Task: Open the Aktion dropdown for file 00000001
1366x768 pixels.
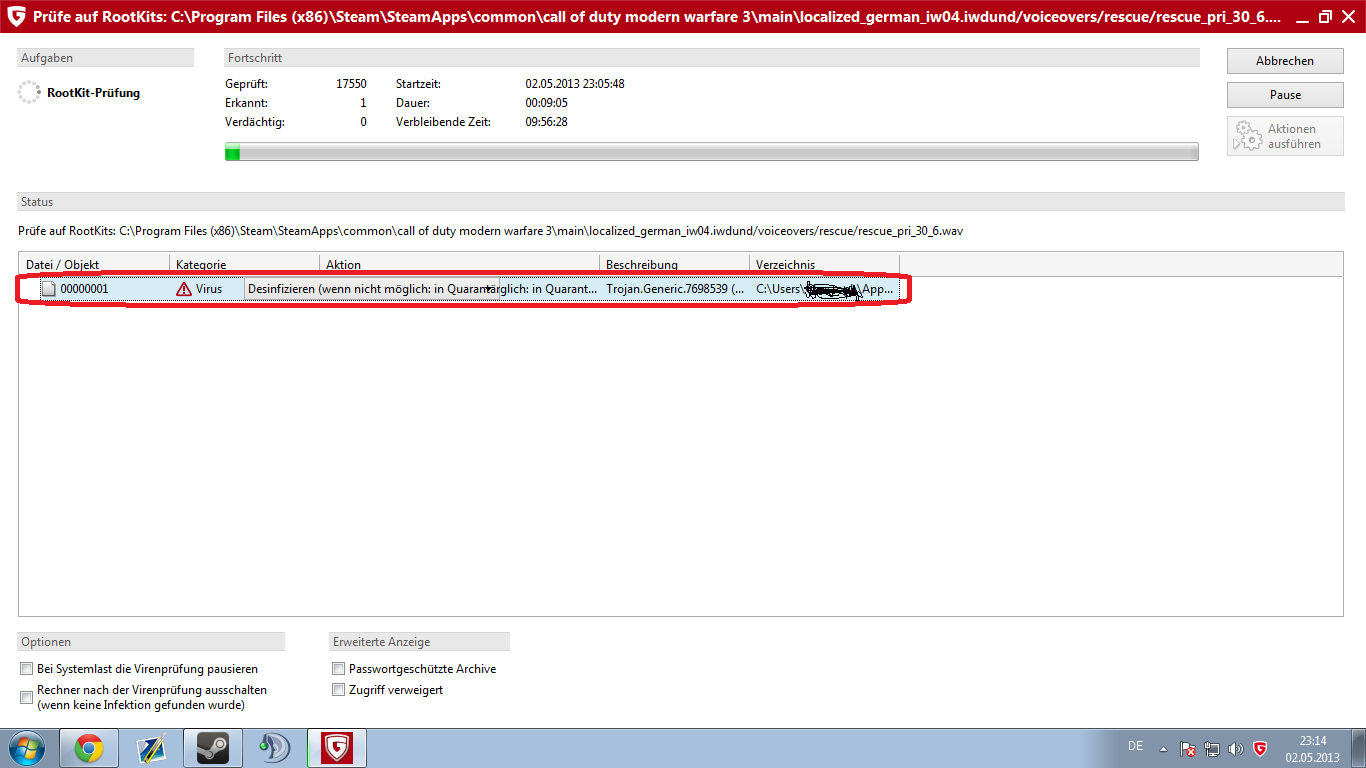Action: [x=488, y=289]
